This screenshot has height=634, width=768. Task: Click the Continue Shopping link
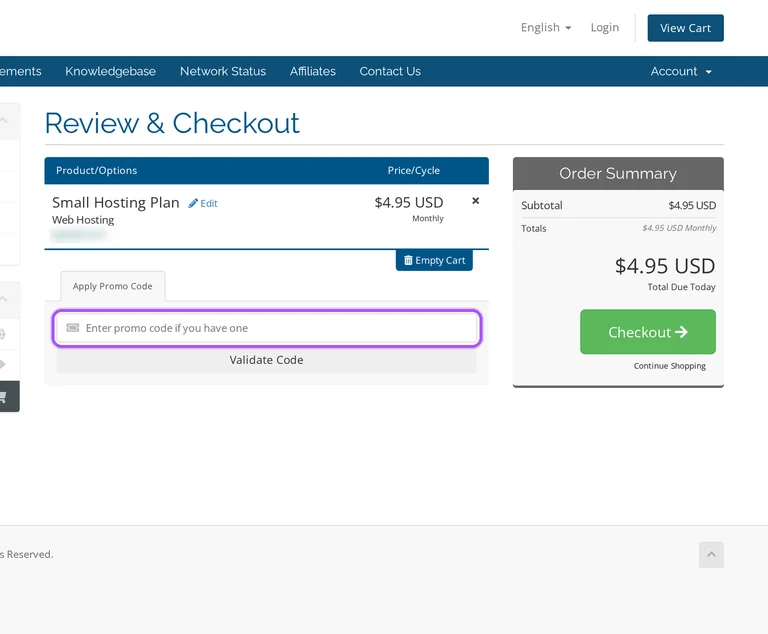pyautogui.click(x=670, y=366)
